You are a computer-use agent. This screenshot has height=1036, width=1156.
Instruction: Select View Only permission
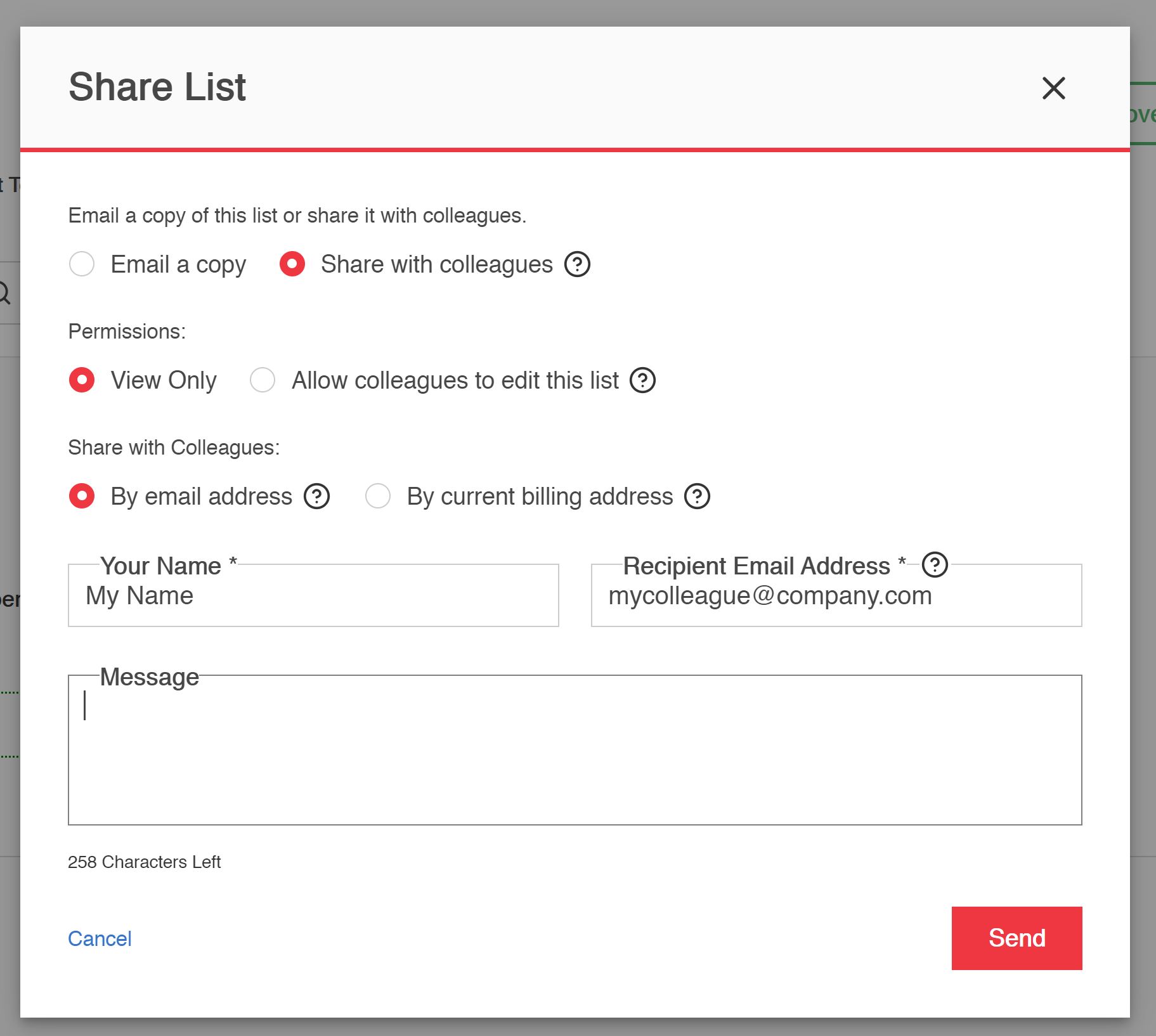tap(82, 380)
